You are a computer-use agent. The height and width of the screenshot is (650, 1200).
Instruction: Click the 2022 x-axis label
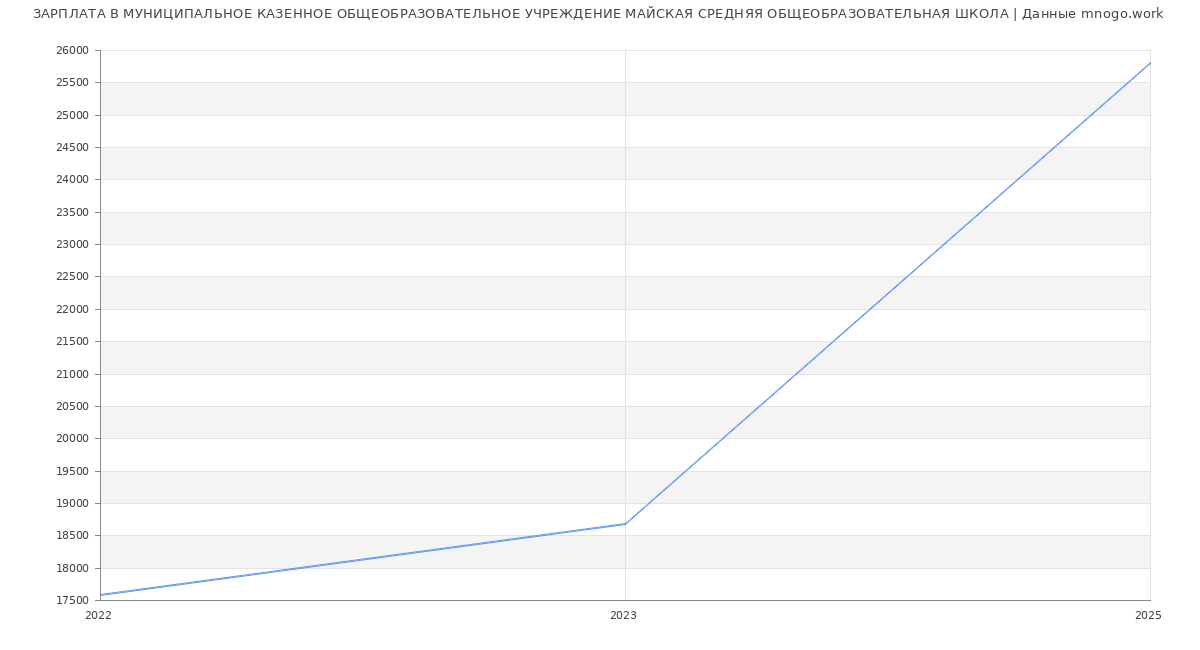(98, 616)
